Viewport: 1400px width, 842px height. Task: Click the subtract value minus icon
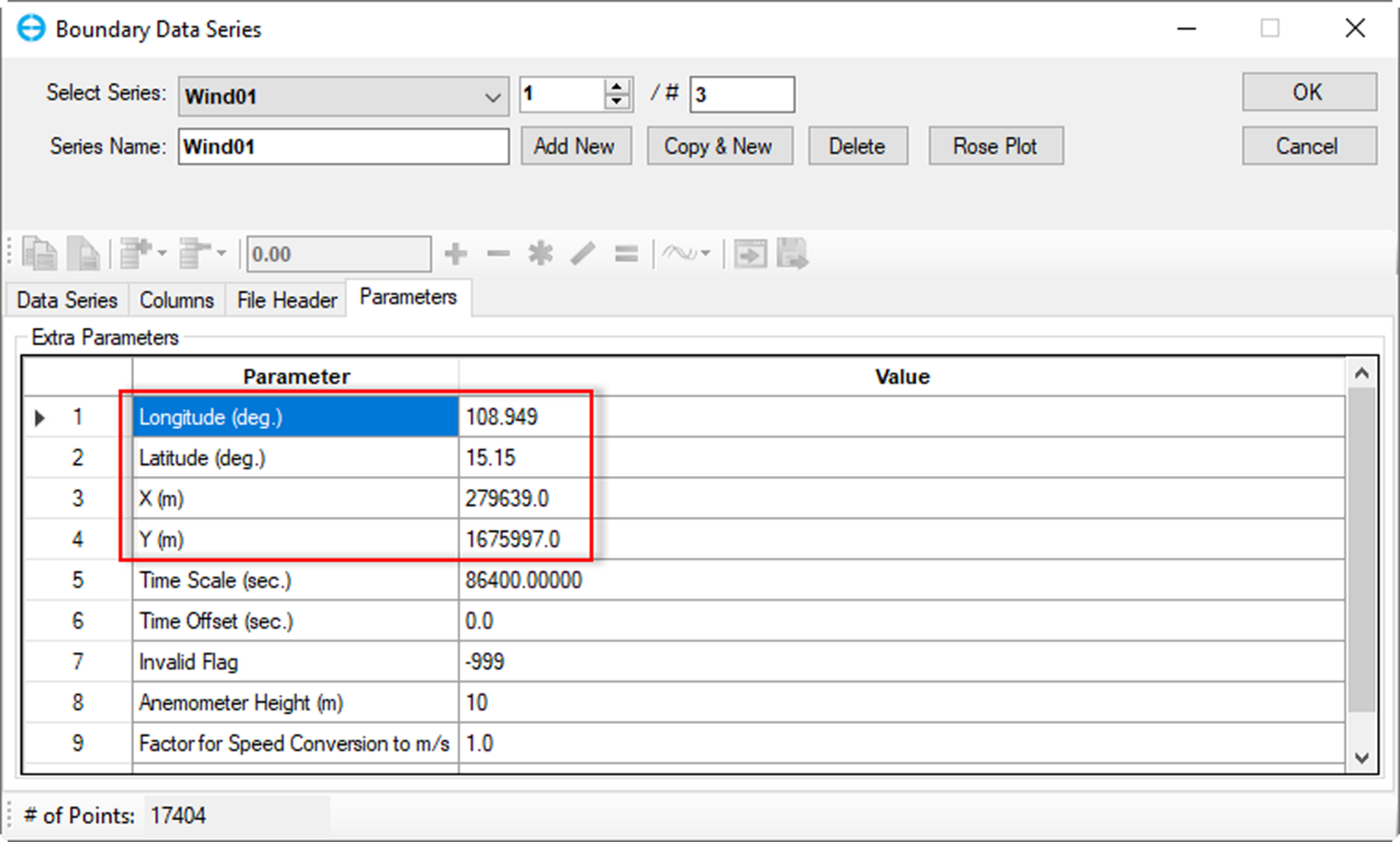pos(498,254)
